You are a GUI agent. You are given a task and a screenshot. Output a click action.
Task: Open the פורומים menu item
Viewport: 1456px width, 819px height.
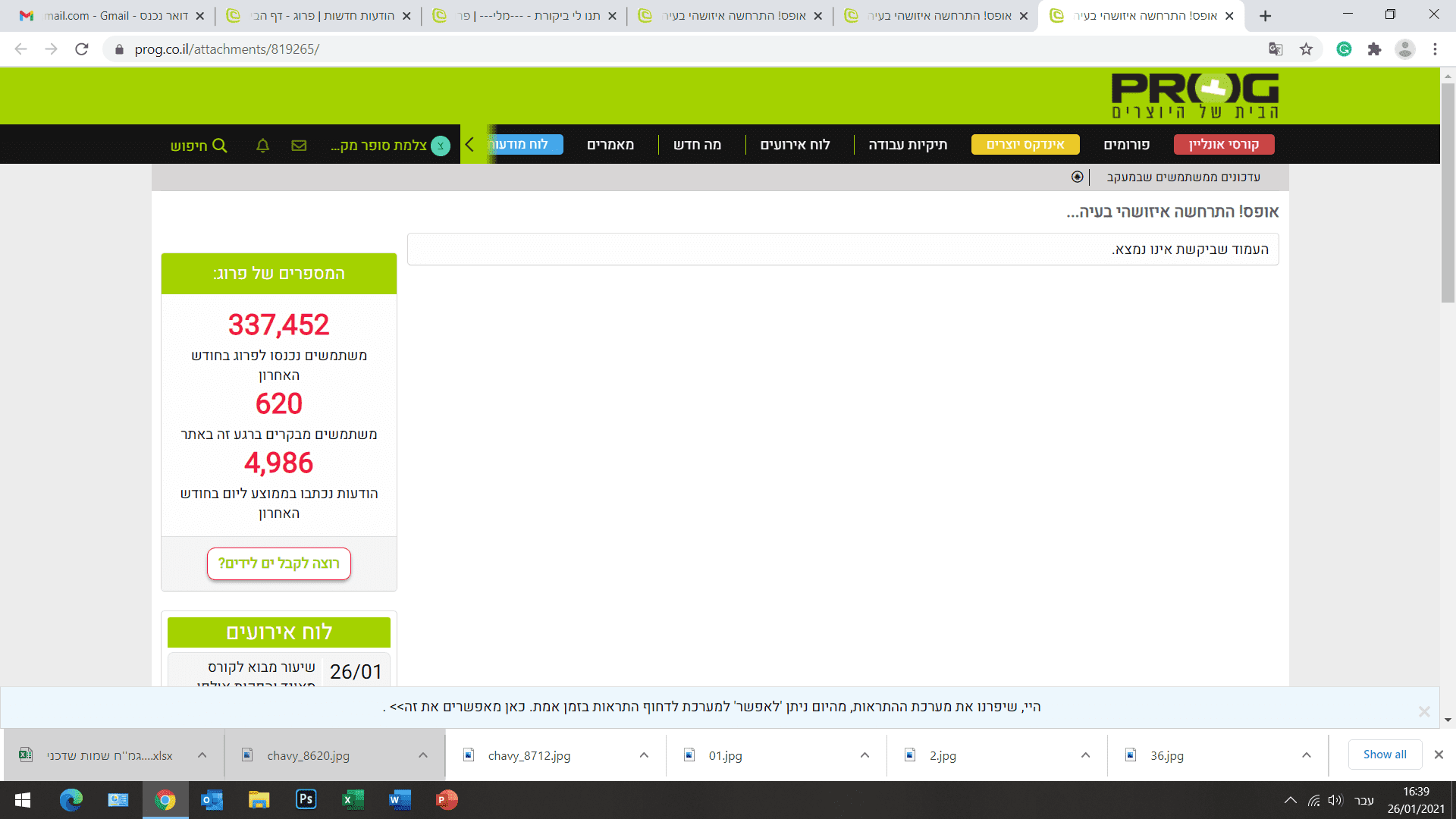tap(1126, 145)
